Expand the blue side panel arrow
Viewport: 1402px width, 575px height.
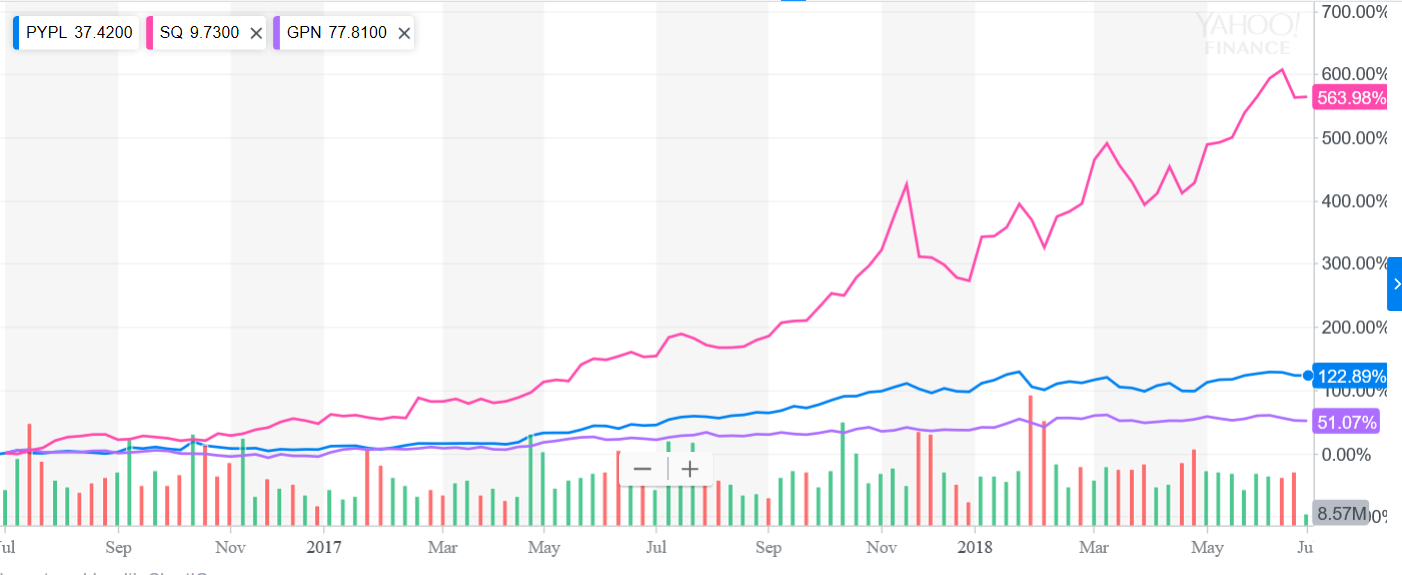(1395, 284)
